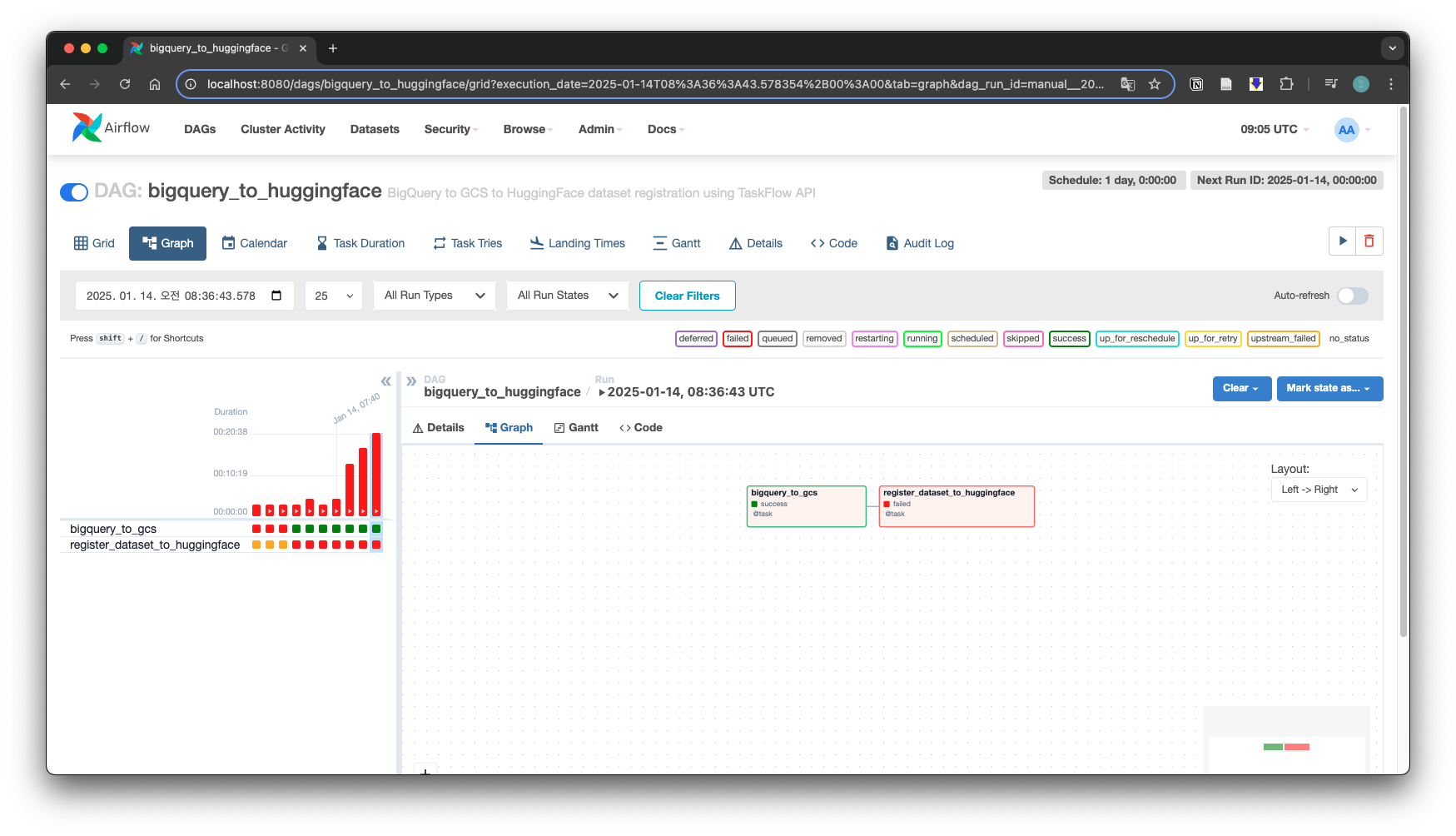1456x836 pixels.
Task: Open the Calendar view
Action: click(x=254, y=243)
